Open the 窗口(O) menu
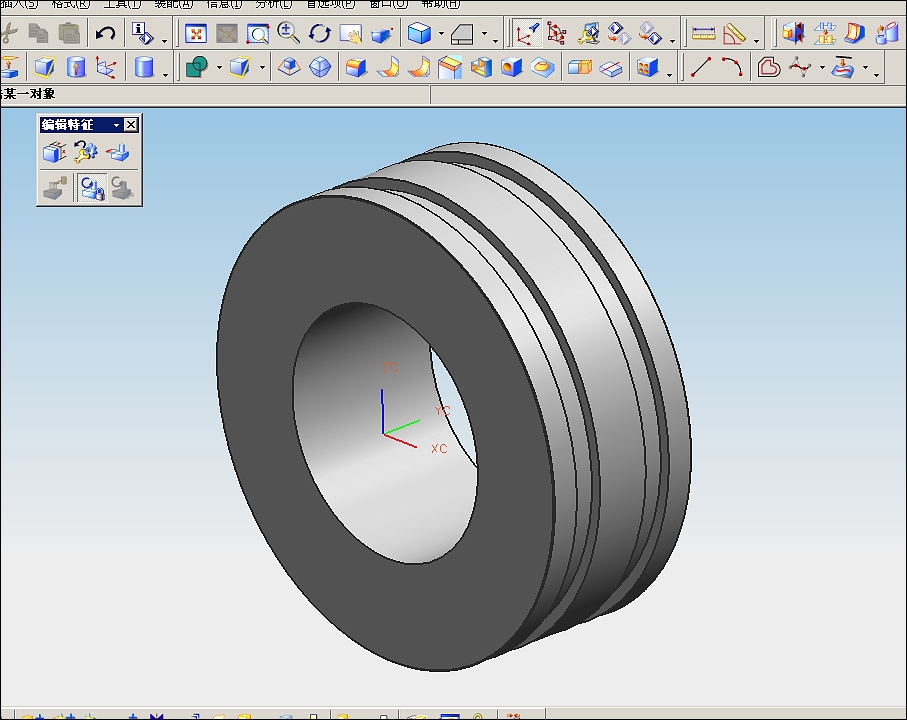This screenshot has width=907, height=720. [x=389, y=4]
